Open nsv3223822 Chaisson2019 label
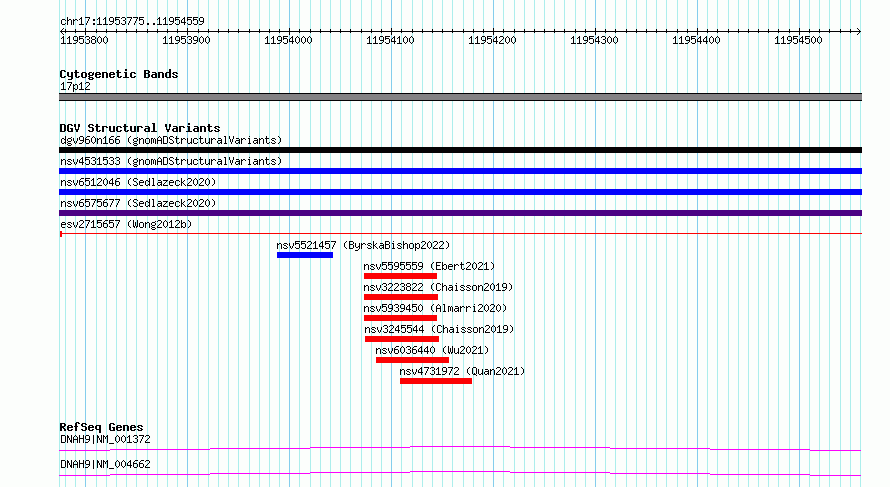 click(438, 287)
